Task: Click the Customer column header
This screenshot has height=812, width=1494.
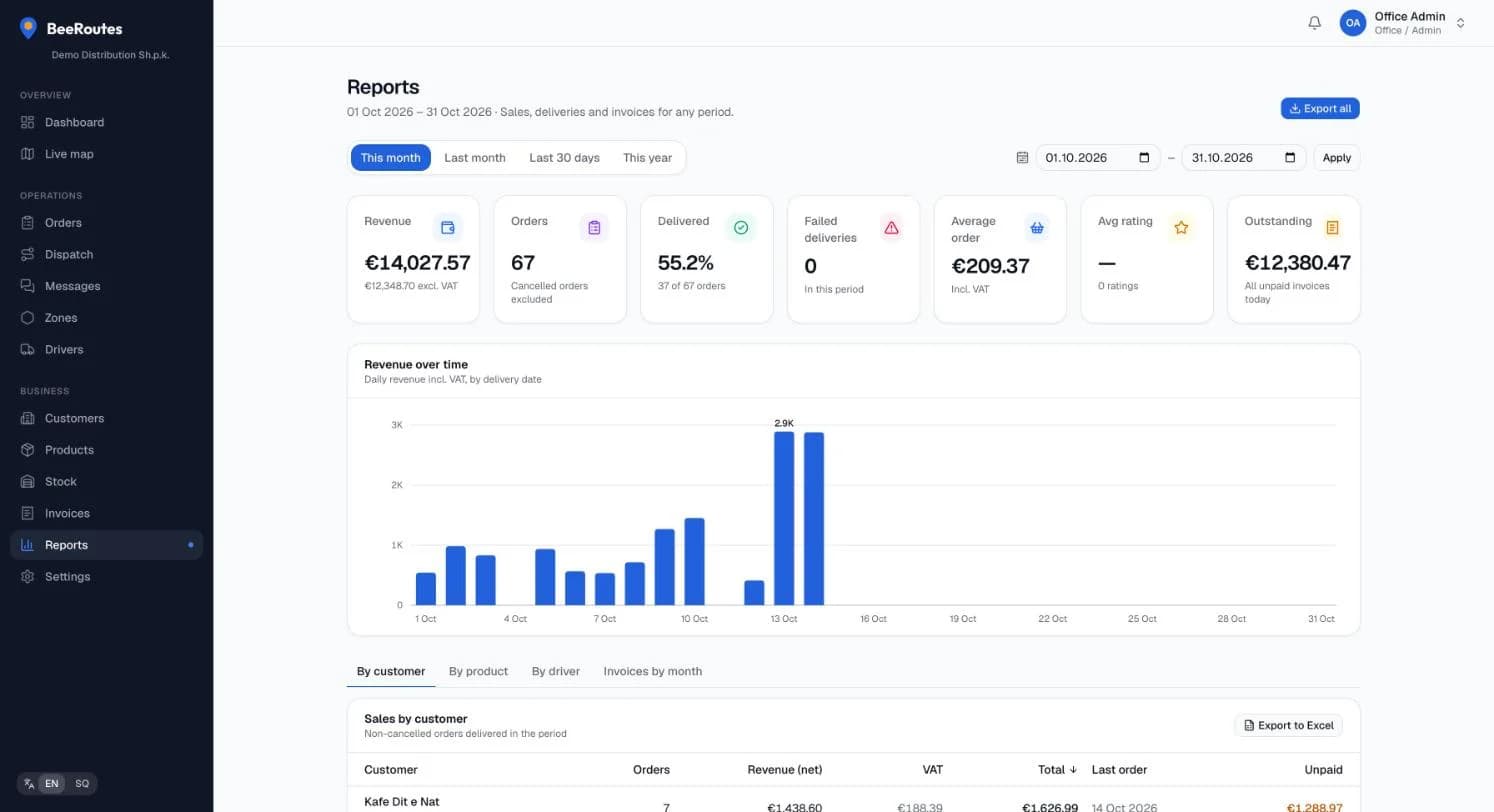Action: pos(391,770)
